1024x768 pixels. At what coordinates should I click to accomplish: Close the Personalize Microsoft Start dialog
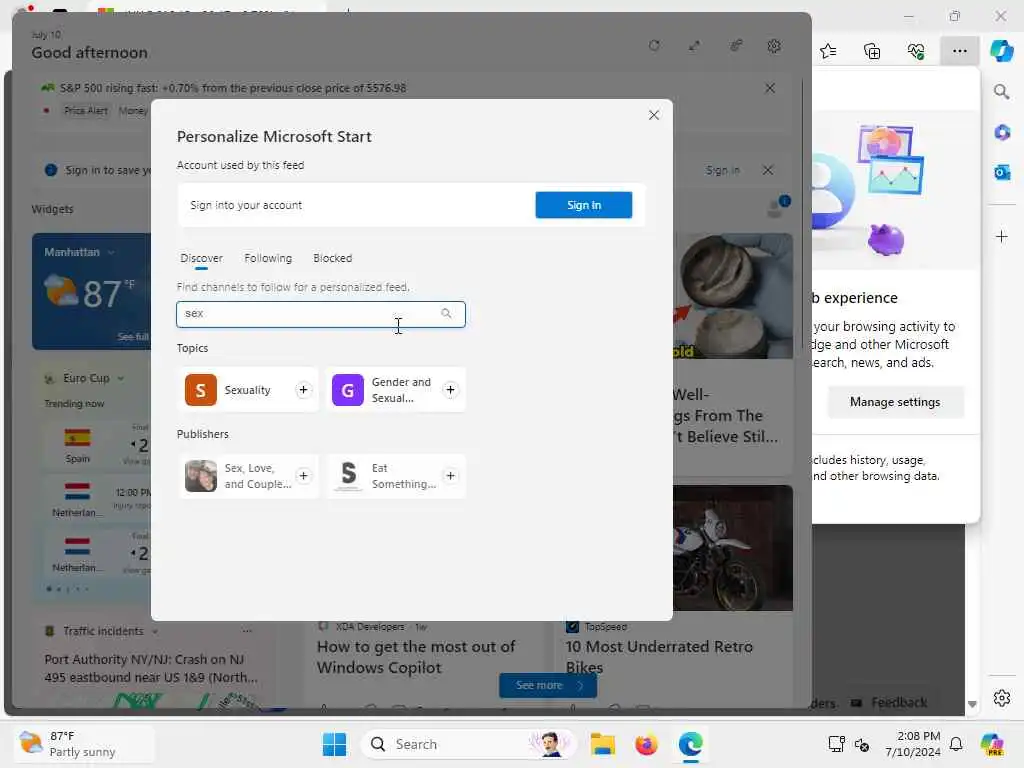tap(654, 115)
